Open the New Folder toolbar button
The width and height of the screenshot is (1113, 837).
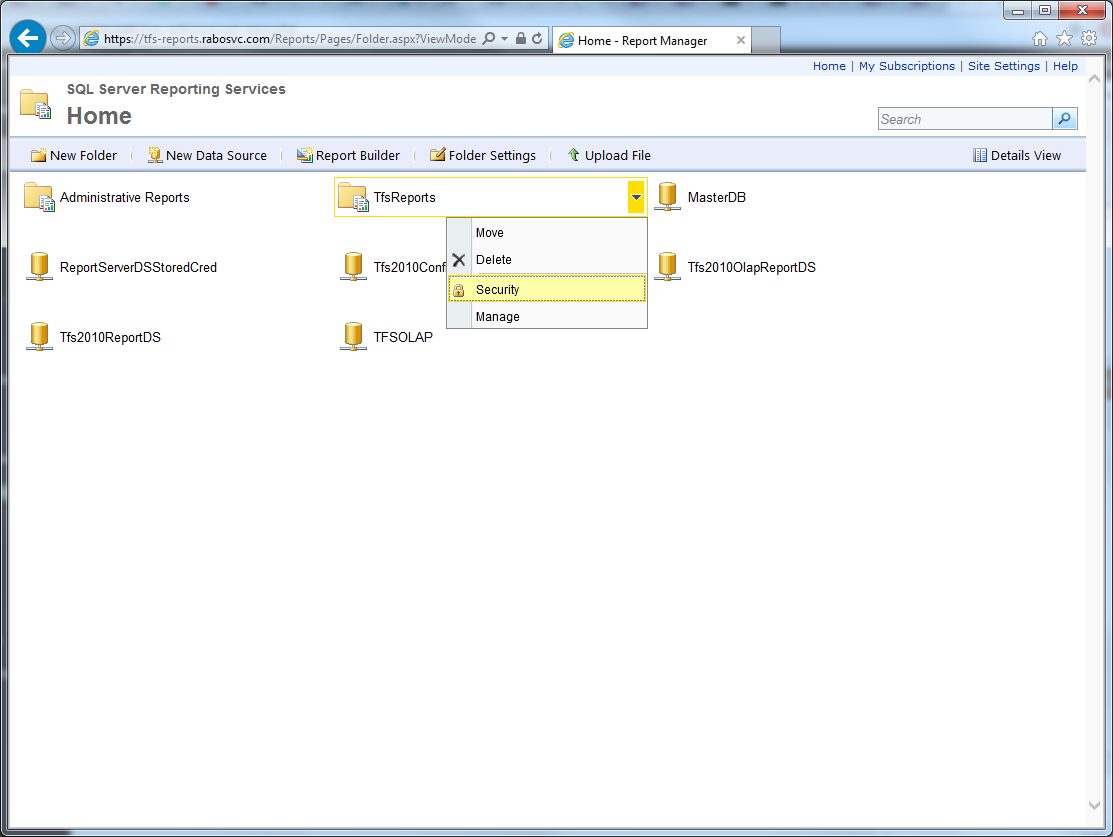pos(74,156)
